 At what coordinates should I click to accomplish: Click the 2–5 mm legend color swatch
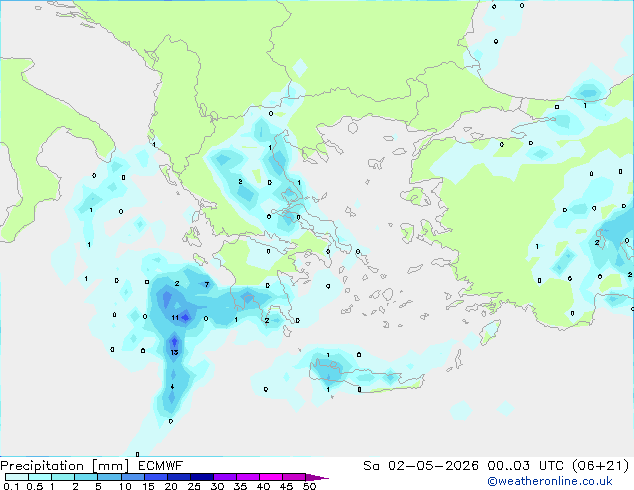click(x=86, y=477)
